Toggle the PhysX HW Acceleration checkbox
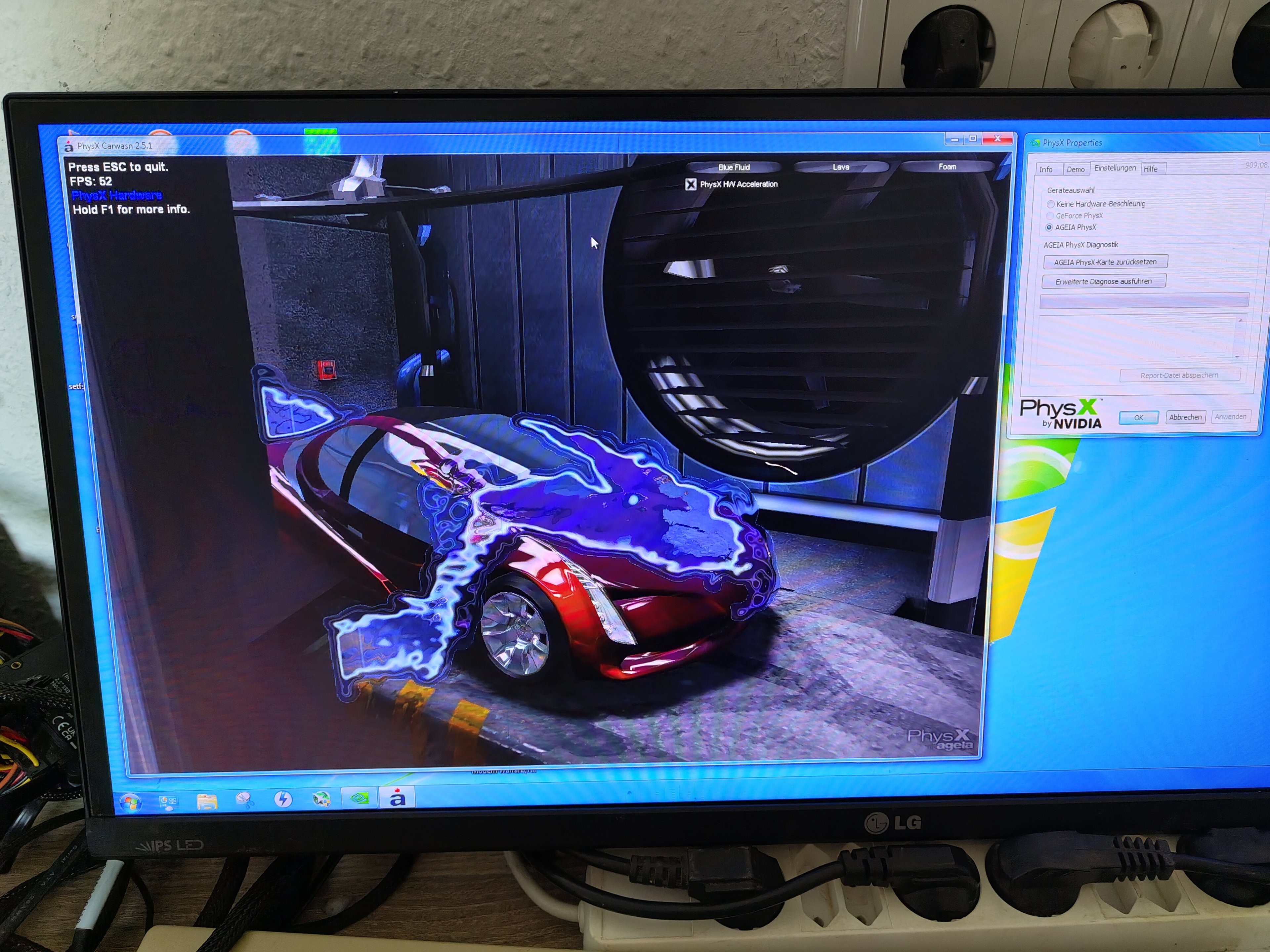Screen dimensions: 1270x952 tap(691, 184)
